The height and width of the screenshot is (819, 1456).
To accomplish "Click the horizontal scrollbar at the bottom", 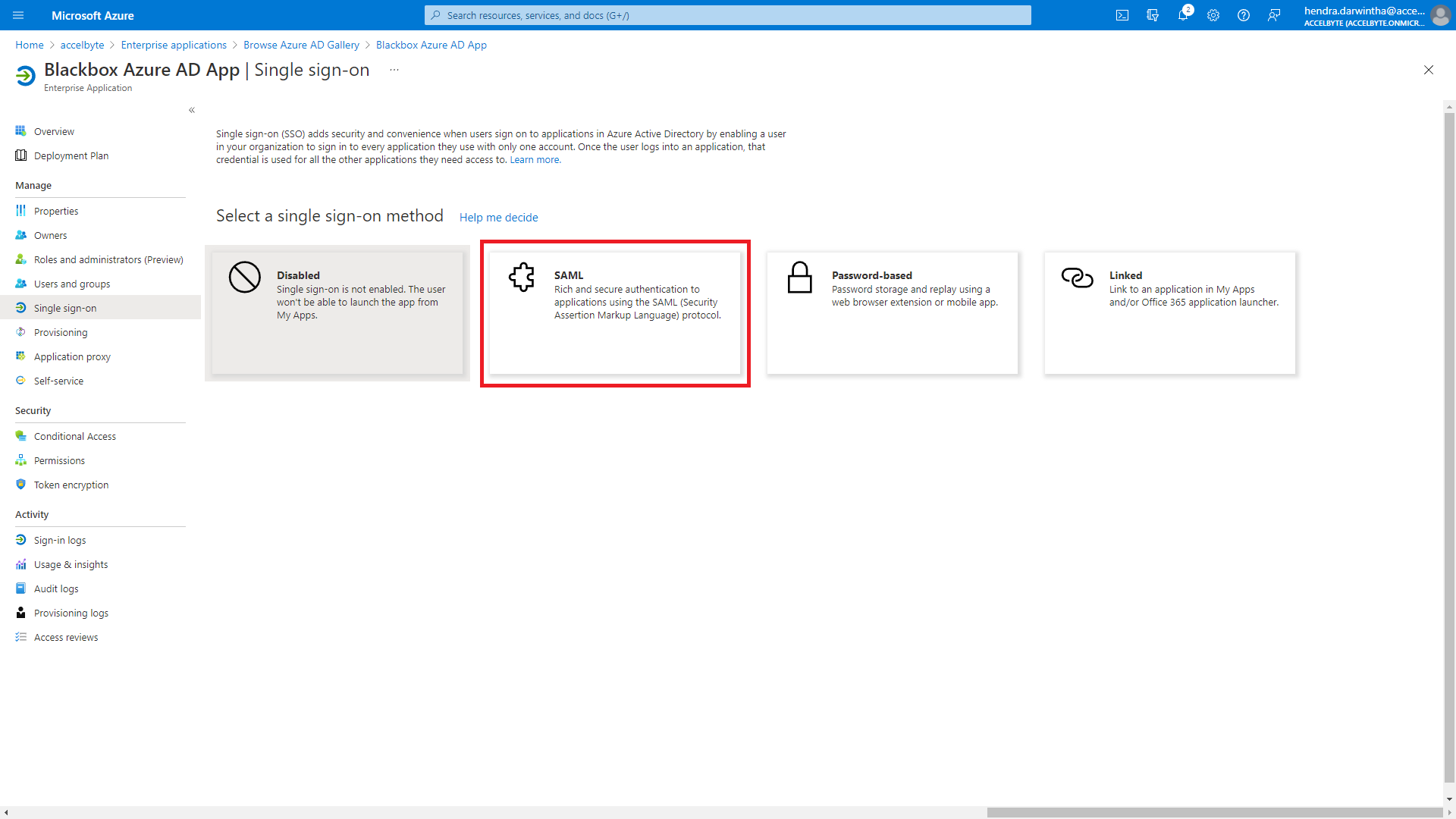I will pyautogui.click(x=1213, y=812).
